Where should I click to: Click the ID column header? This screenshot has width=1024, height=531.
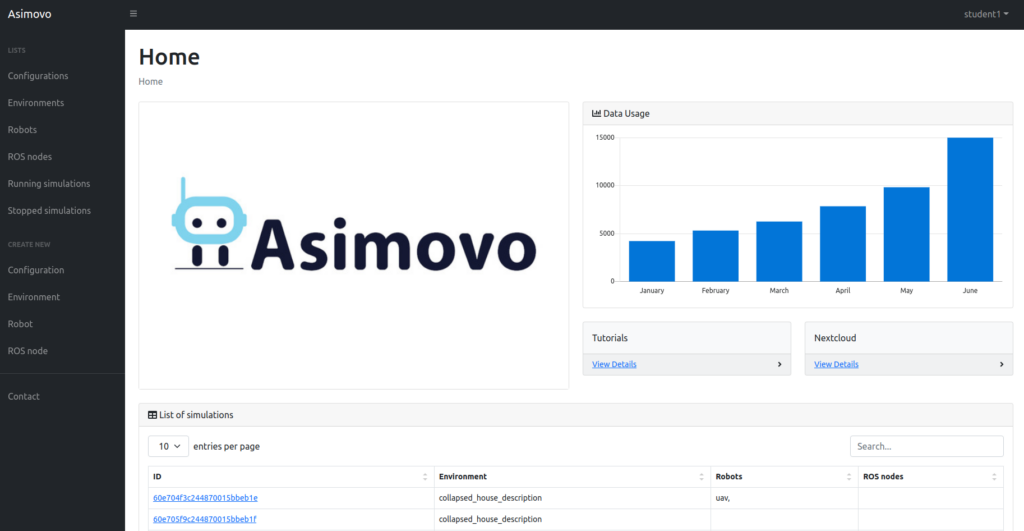point(290,477)
